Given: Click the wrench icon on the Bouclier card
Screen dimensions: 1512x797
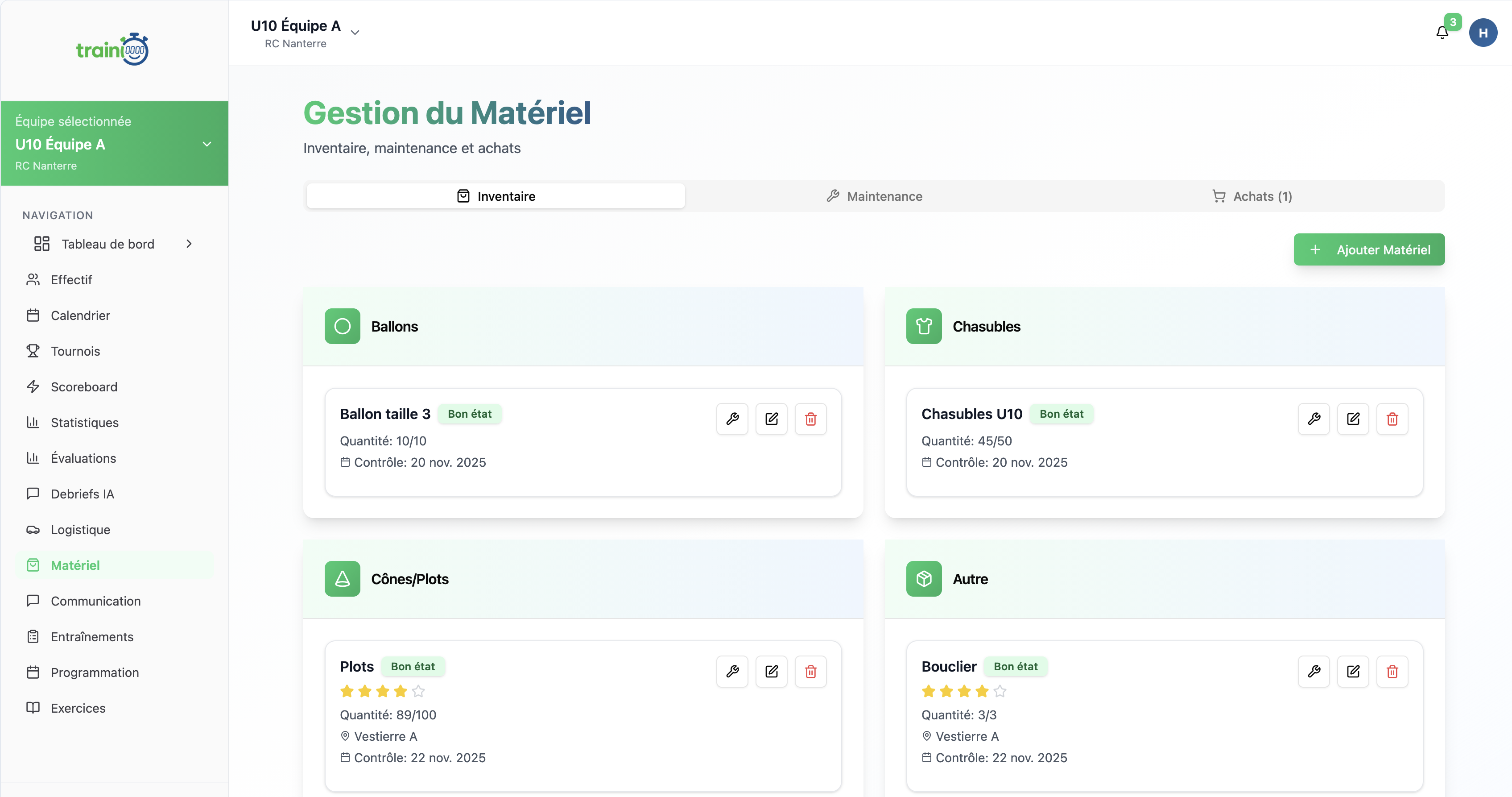Looking at the screenshot, I should click(1314, 671).
